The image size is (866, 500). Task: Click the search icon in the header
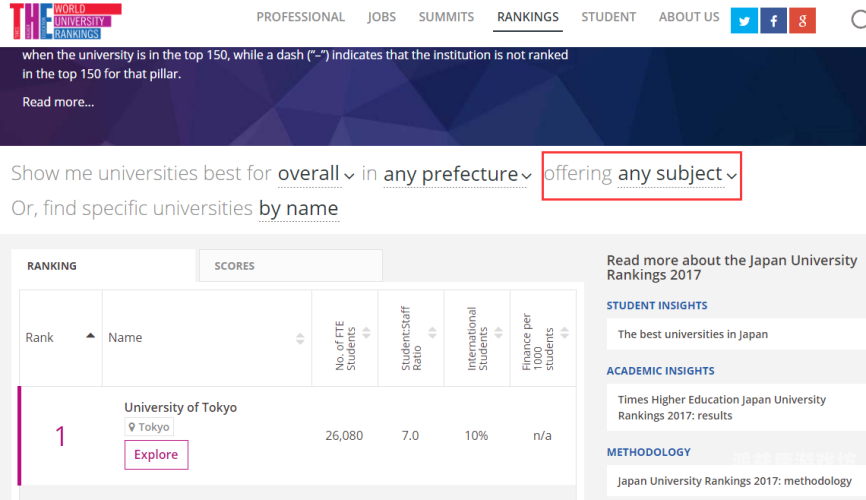[x=858, y=20]
